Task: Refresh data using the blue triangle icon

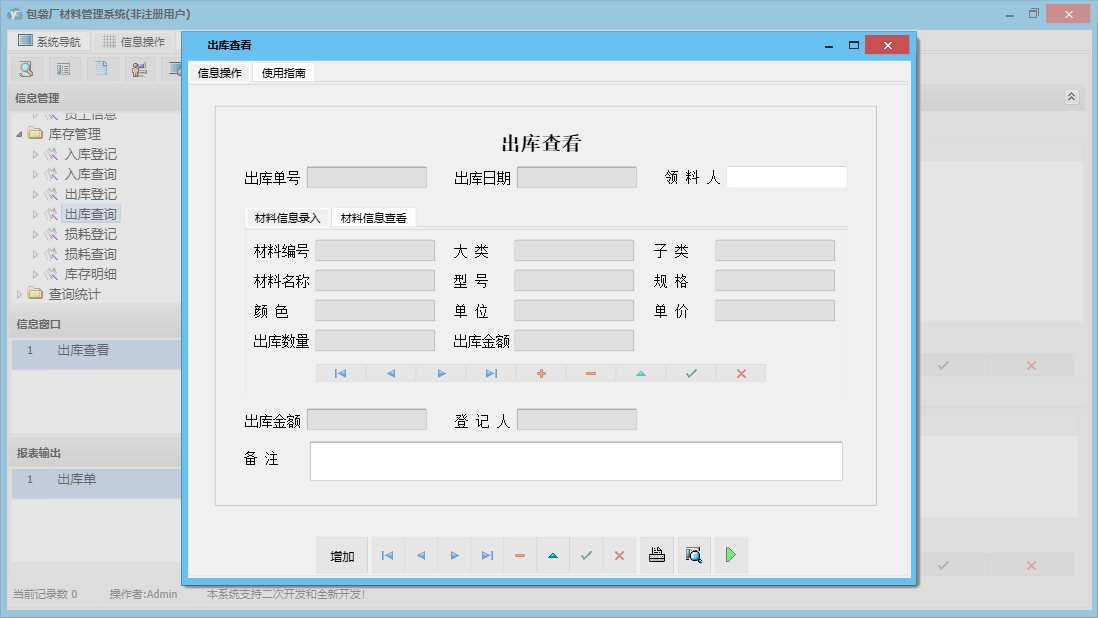Action: (553, 555)
